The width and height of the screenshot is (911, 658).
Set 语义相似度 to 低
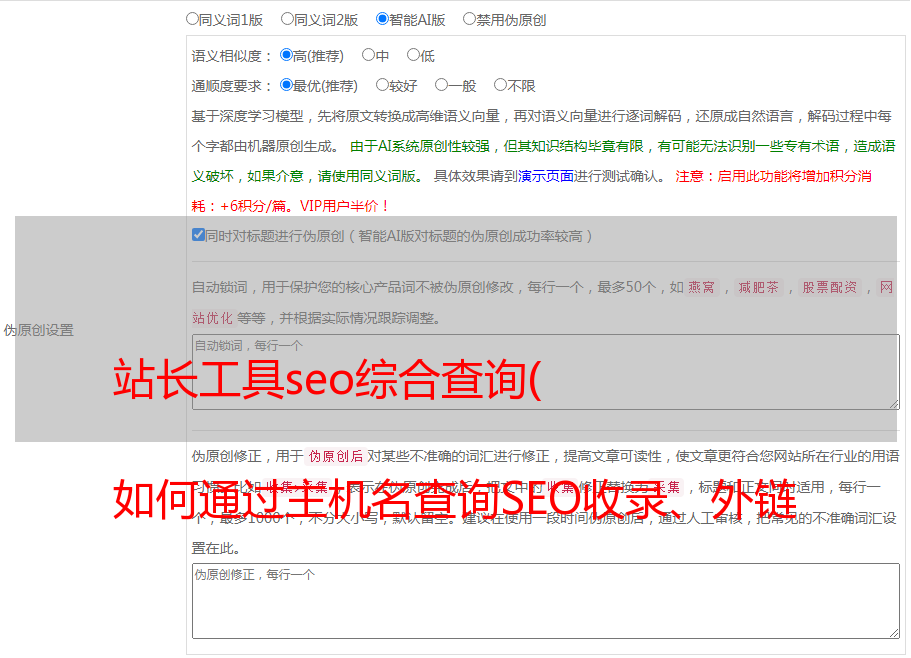(413, 55)
